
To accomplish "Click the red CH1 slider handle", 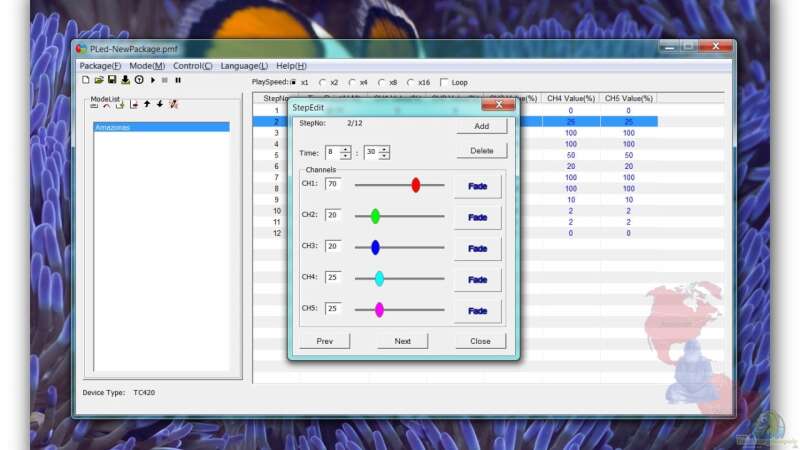I will point(416,185).
